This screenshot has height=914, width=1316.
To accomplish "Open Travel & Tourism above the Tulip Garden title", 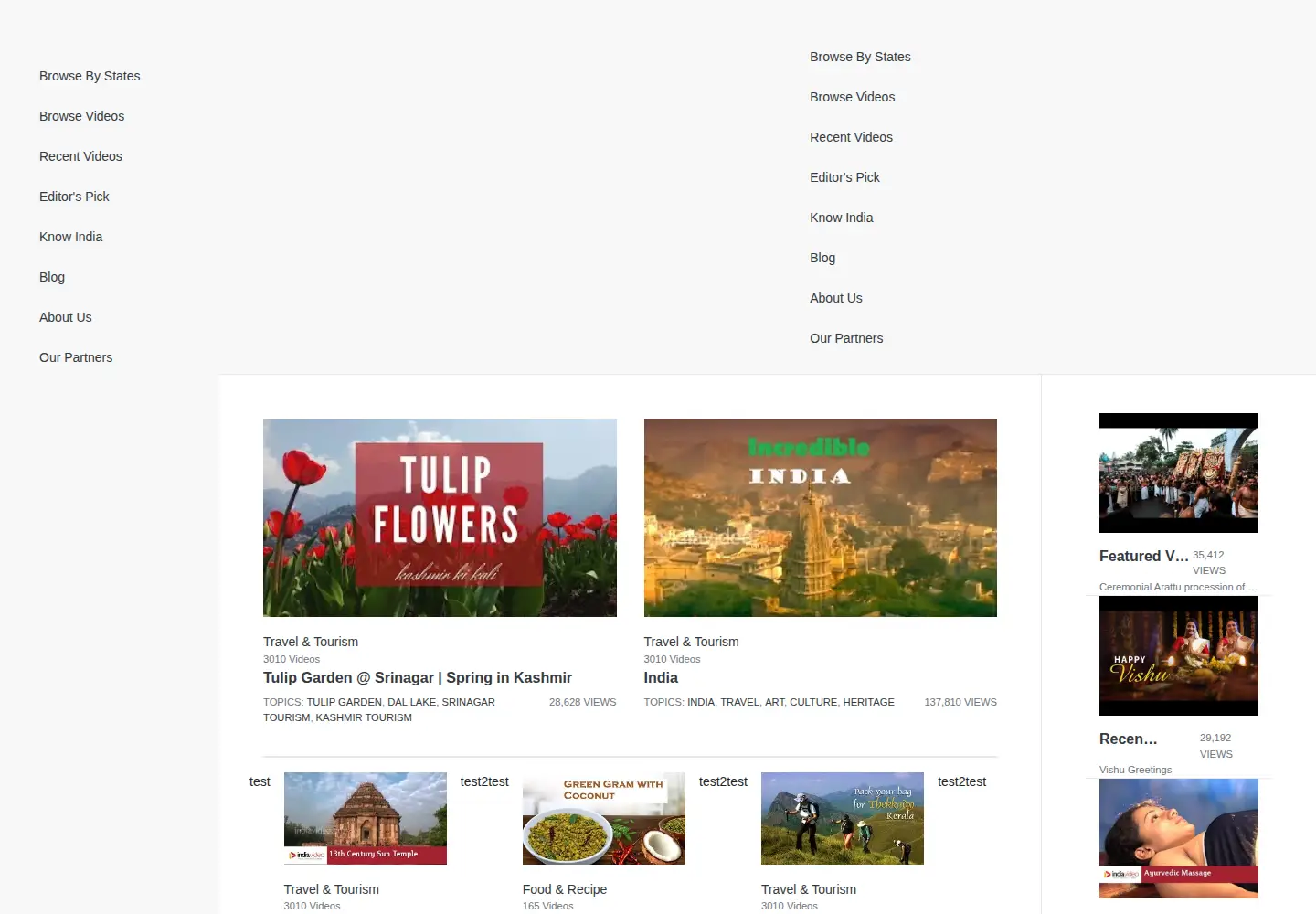I will (x=311, y=642).
